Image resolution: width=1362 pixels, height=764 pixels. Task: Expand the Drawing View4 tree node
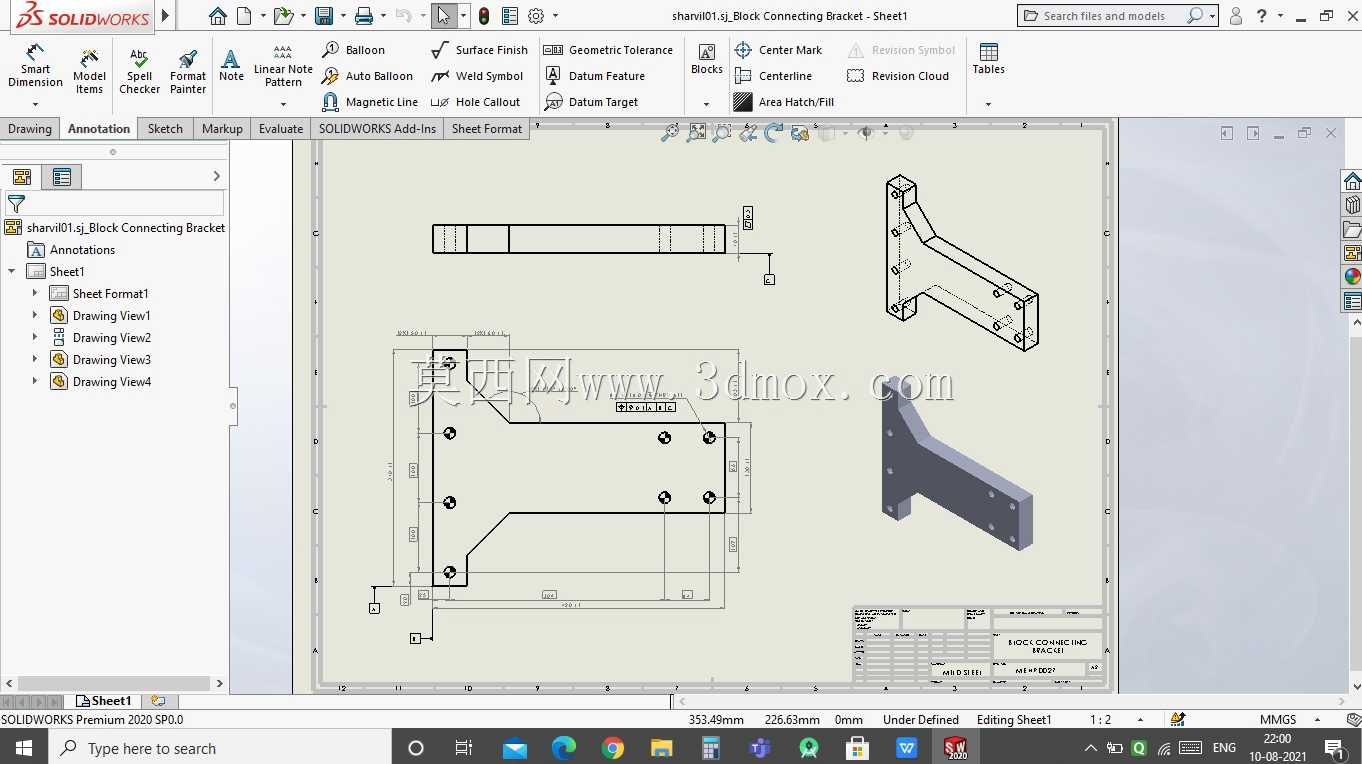pos(35,381)
